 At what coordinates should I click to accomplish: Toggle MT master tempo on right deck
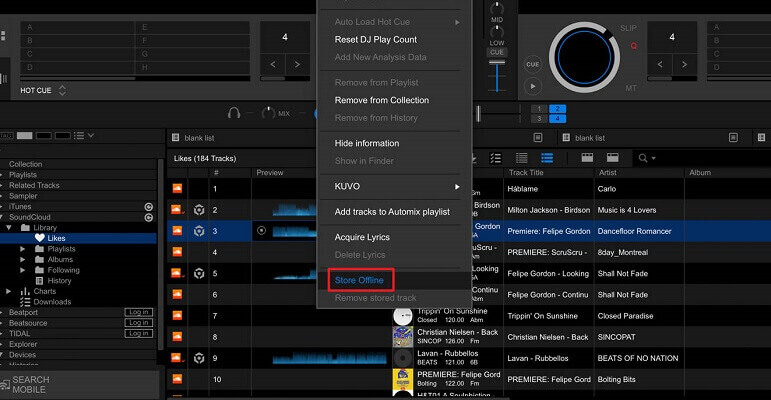(631, 88)
